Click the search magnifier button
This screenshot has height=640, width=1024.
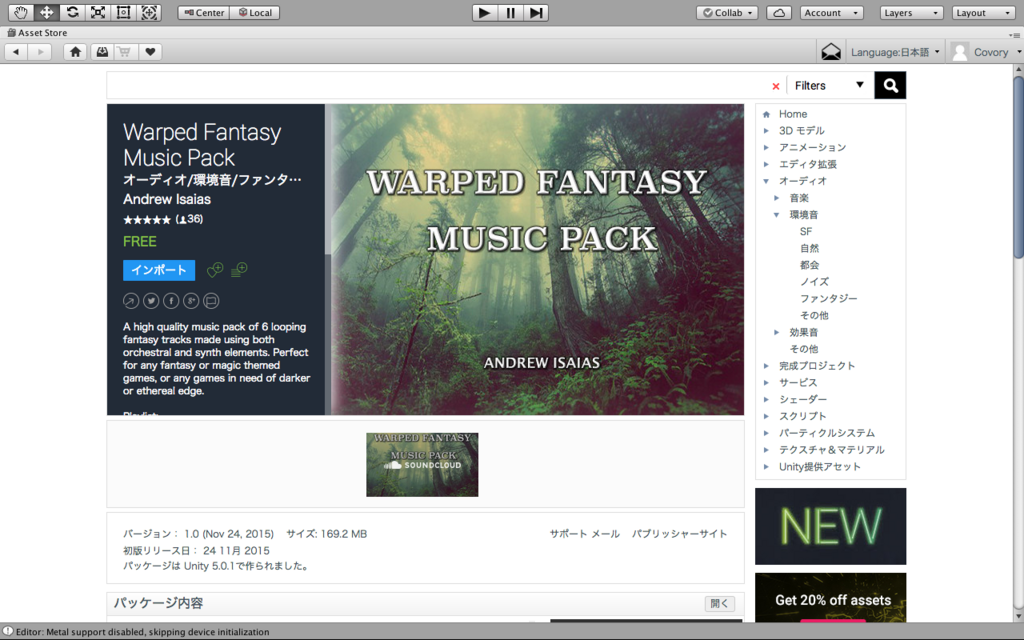(890, 86)
